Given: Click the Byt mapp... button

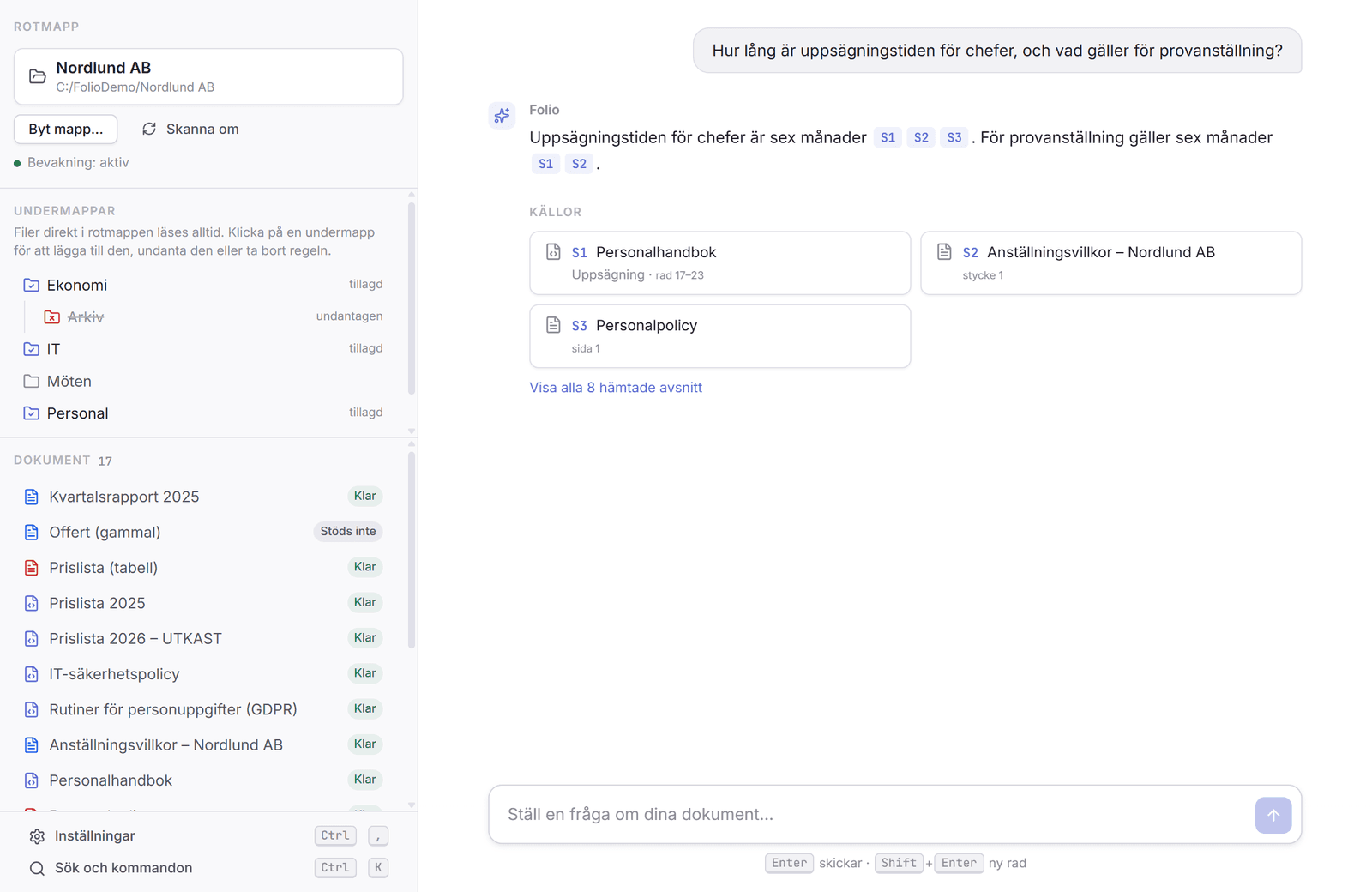Looking at the screenshot, I should pos(66,129).
